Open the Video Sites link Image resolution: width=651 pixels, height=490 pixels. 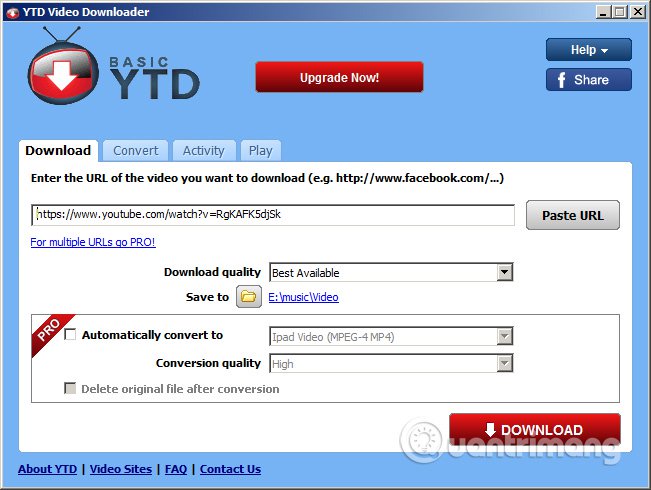(121, 469)
